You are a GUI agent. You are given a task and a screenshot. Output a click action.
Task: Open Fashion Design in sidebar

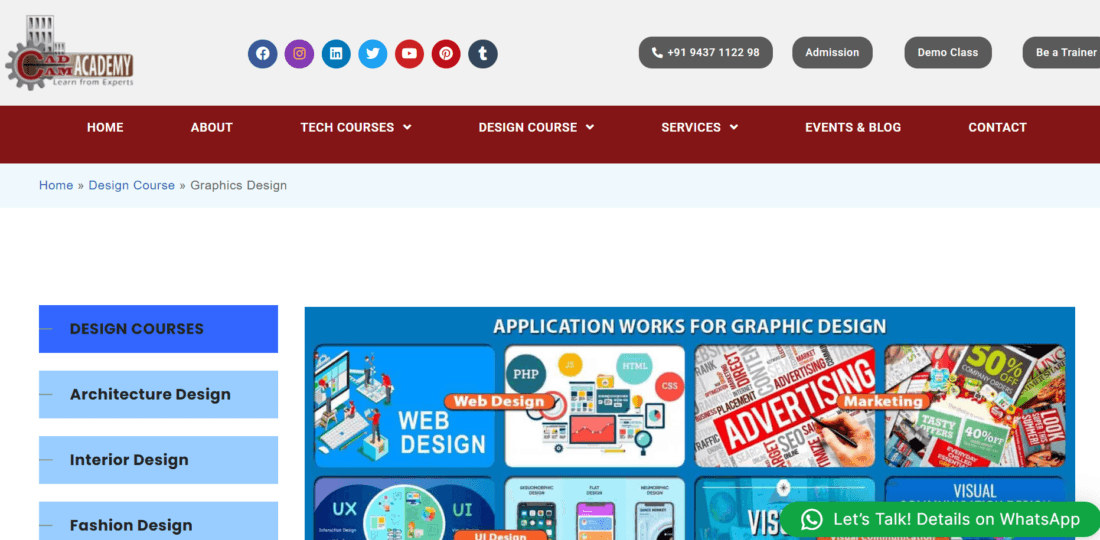point(159,521)
